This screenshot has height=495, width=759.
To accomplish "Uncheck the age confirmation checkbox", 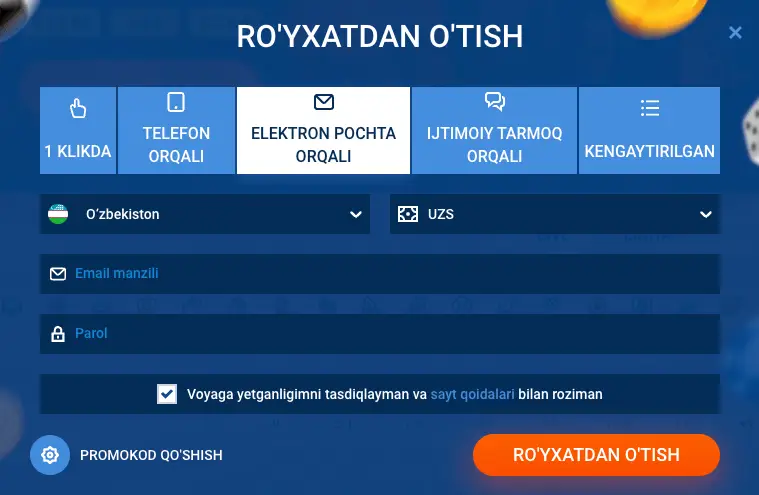I will point(167,394).
